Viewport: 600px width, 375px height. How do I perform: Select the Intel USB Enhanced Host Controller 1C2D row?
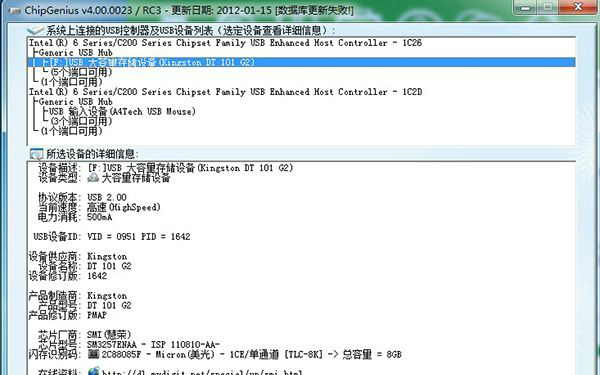[226, 92]
